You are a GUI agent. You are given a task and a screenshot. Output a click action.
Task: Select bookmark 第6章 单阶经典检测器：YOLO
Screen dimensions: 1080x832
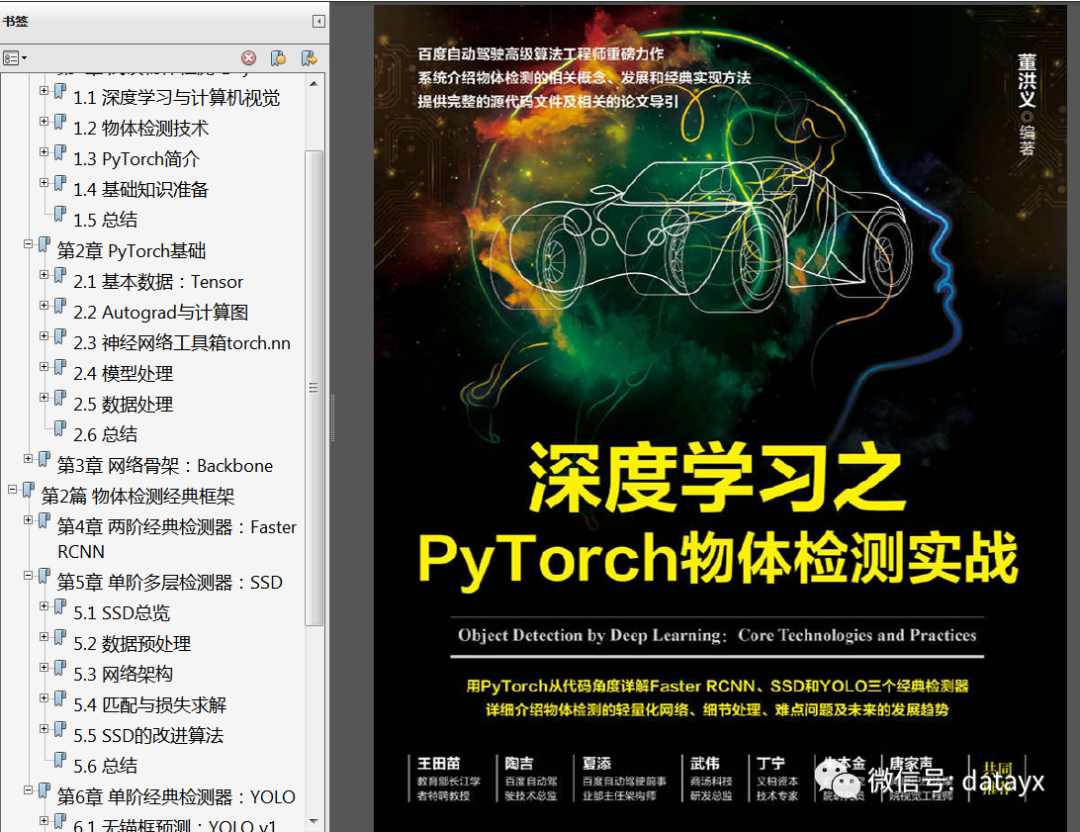pos(176,797)
